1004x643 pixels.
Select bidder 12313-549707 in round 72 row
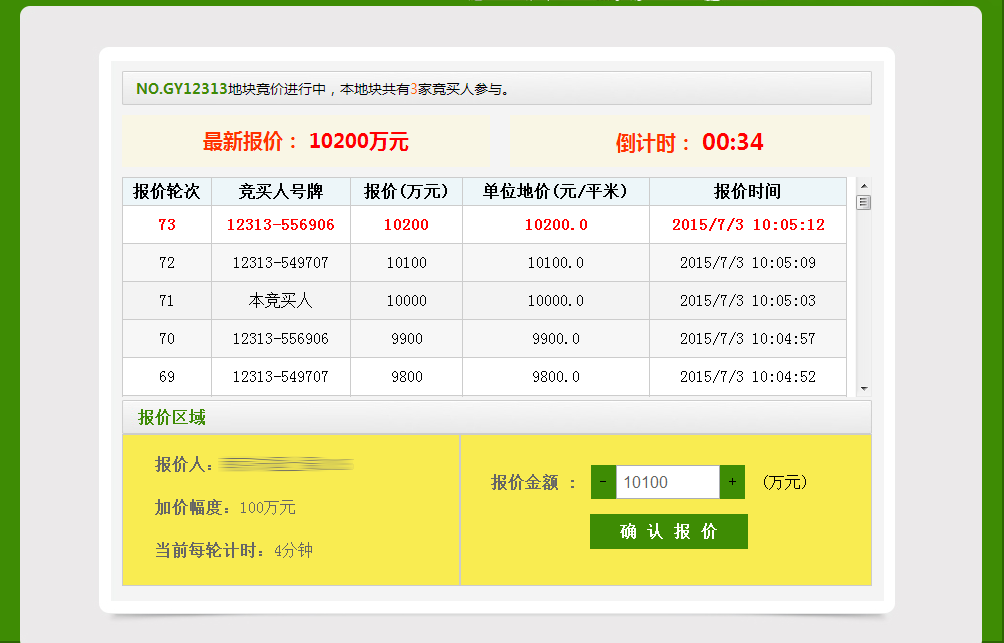tap(281, 263)
